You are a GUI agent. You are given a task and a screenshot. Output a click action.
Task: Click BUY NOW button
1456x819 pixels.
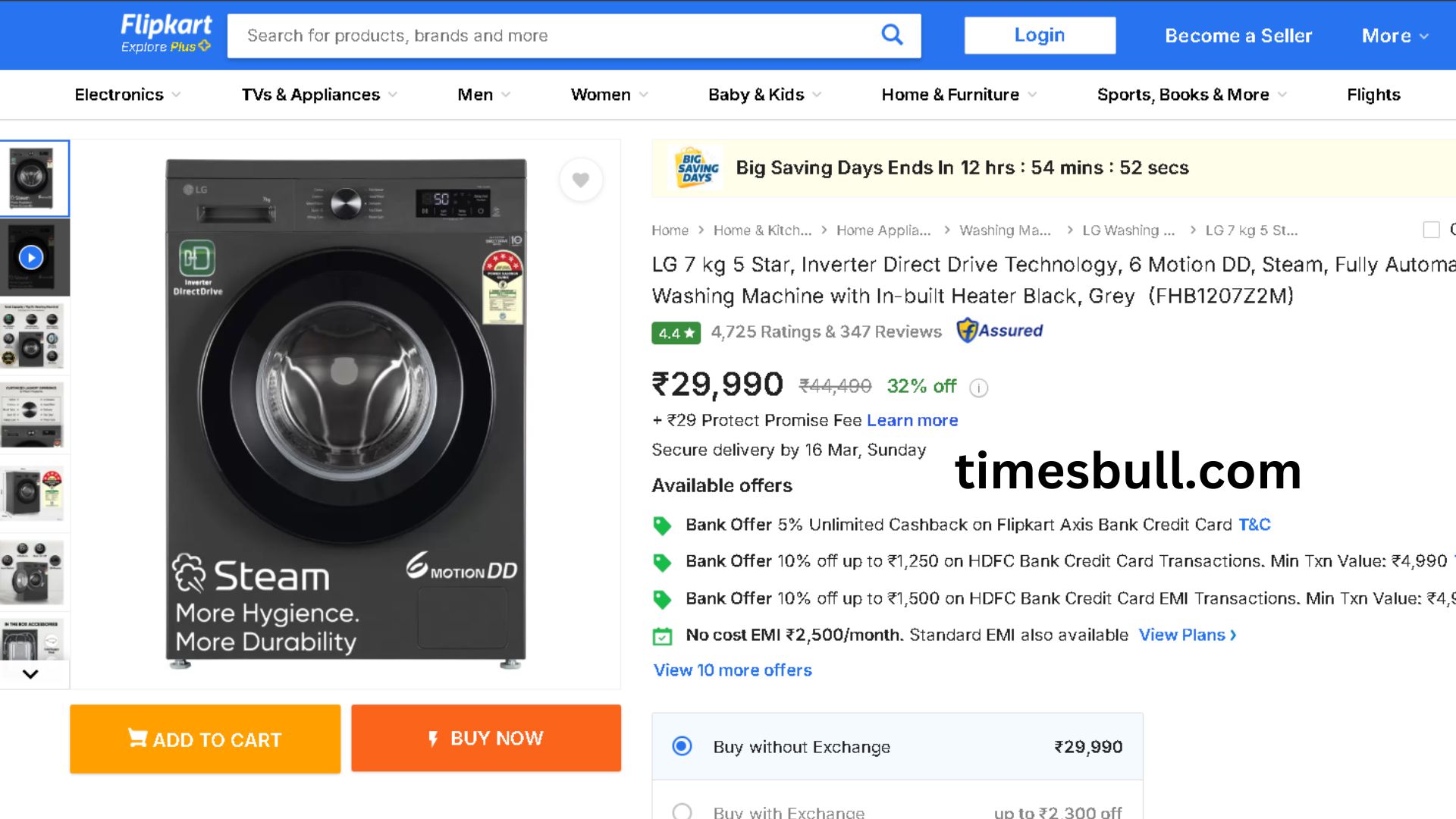[486, 738]
